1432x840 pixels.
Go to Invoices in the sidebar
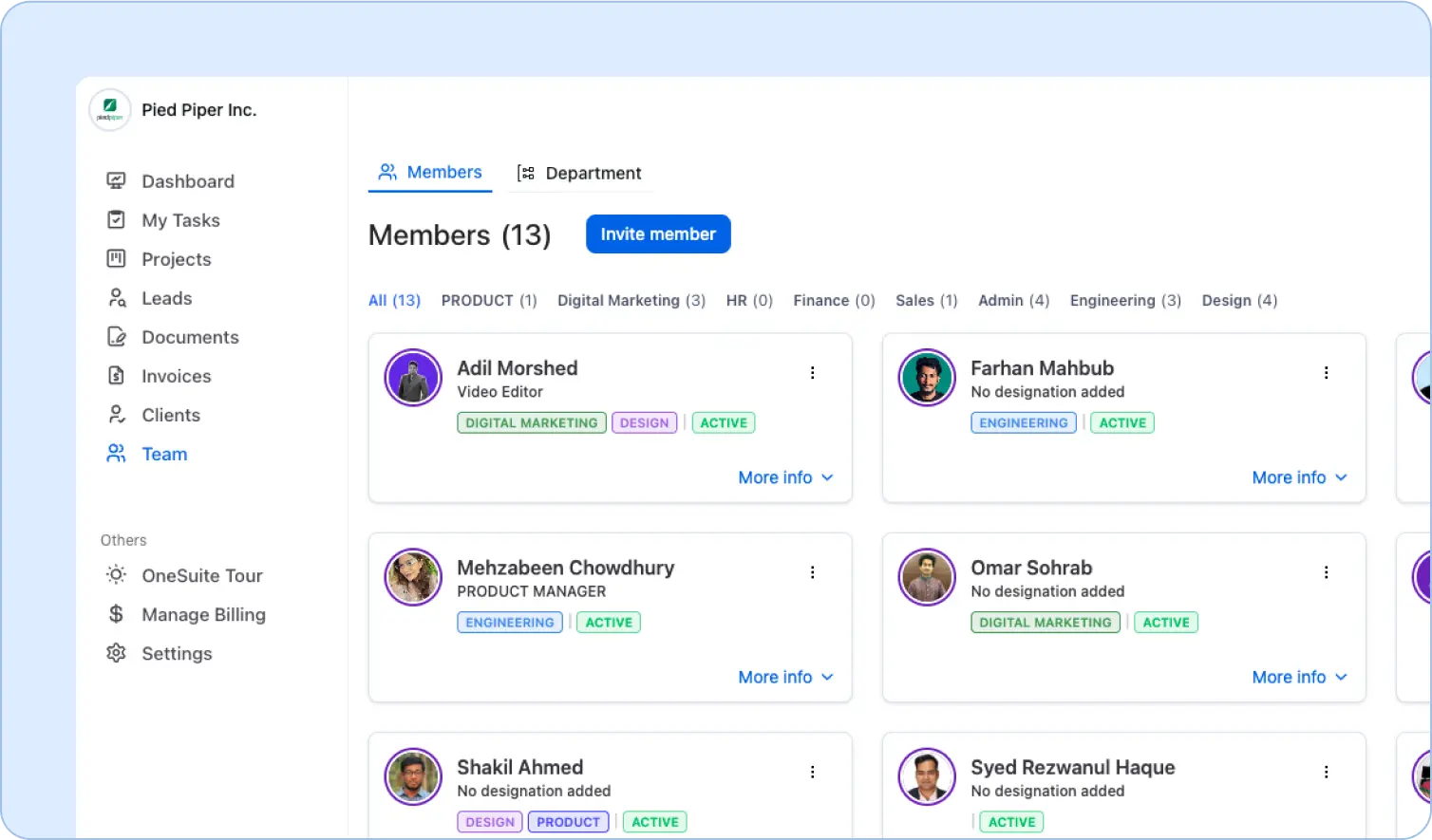pyautogui.click(x=177, y=376)
